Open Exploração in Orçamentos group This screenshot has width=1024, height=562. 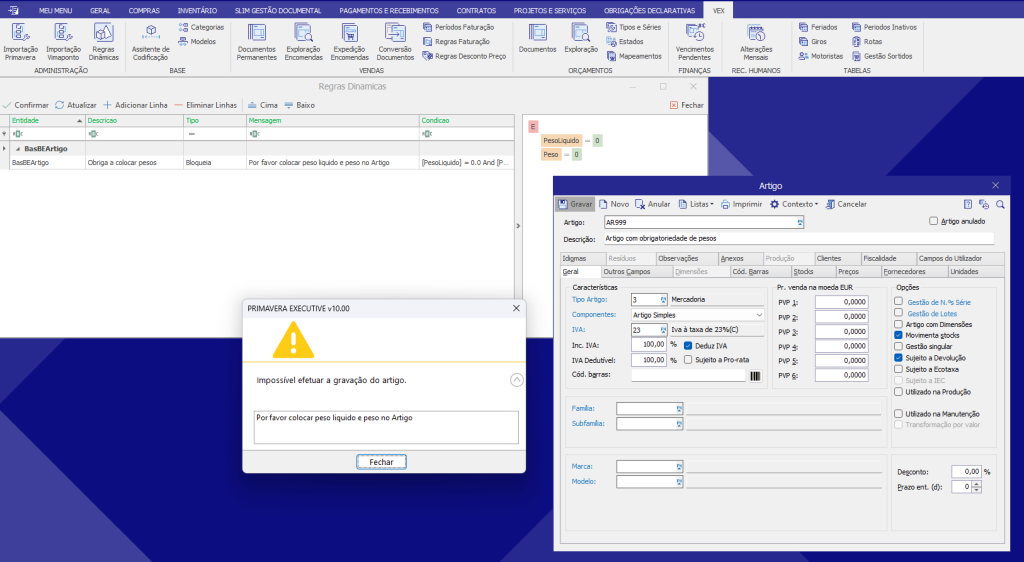coord(581,39)
